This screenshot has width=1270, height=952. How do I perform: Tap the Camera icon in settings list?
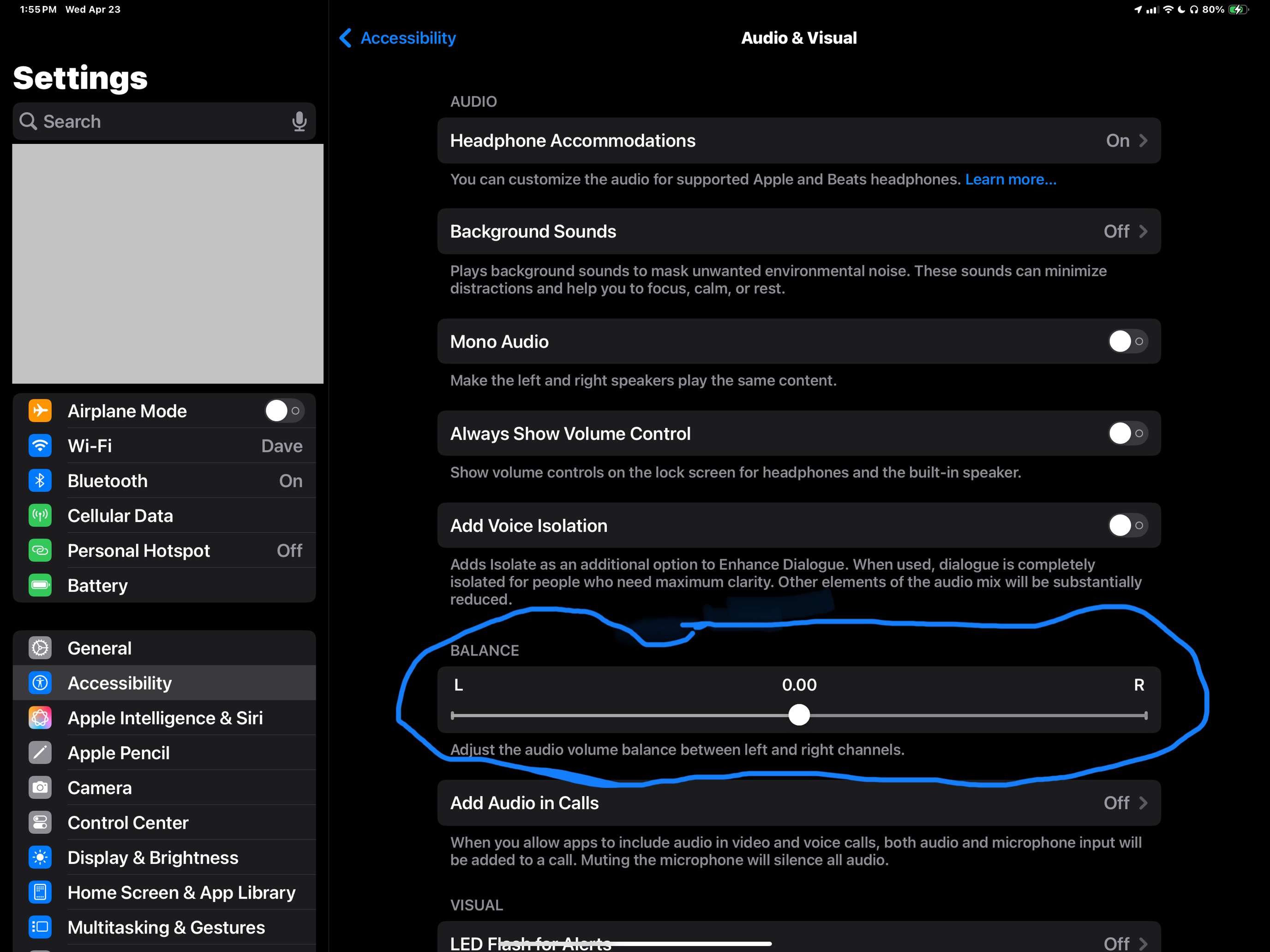pos(40,788)
